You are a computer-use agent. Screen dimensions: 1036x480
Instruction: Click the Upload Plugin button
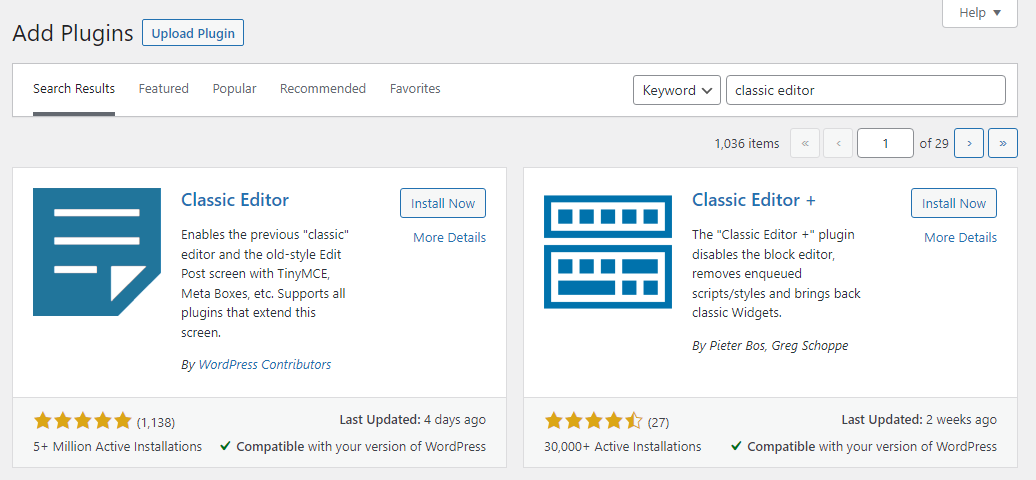point(193,33)
